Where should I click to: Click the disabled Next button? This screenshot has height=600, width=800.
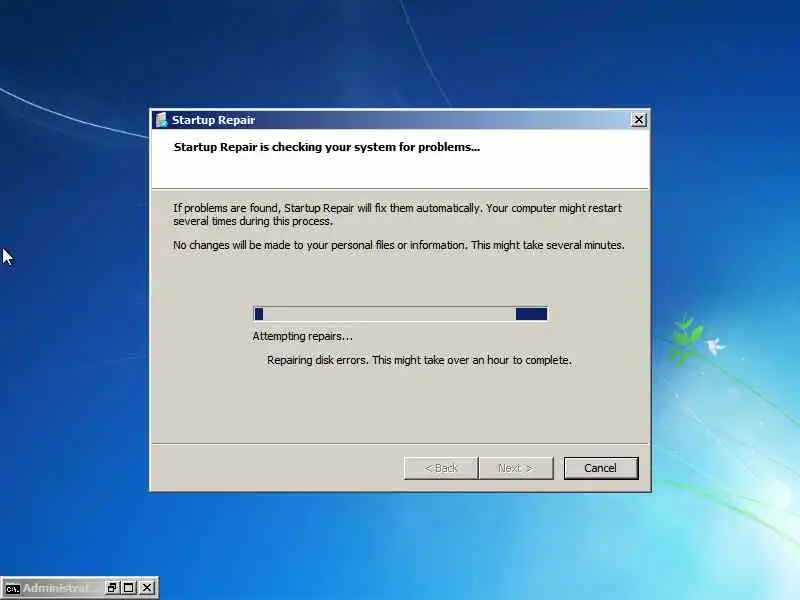(x=516, y=468)
